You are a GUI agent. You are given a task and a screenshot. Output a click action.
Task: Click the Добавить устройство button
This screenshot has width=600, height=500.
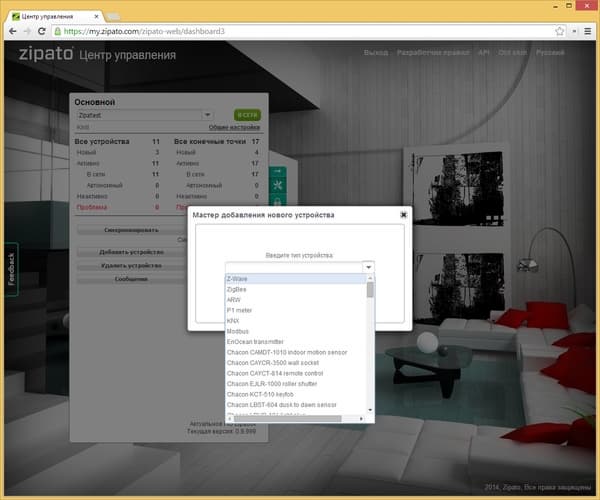(131, 252)
